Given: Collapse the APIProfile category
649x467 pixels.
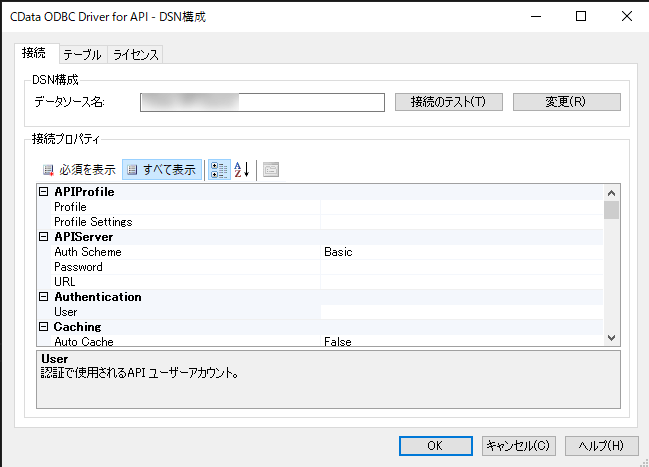Looking at the screenshot, I should [43, 192].
